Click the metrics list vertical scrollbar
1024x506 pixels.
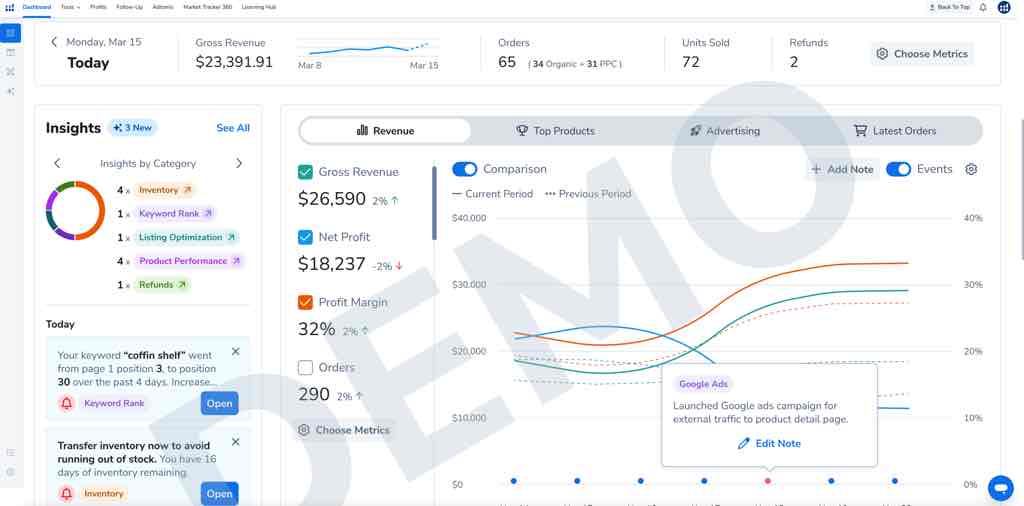(x=433, y=202)
